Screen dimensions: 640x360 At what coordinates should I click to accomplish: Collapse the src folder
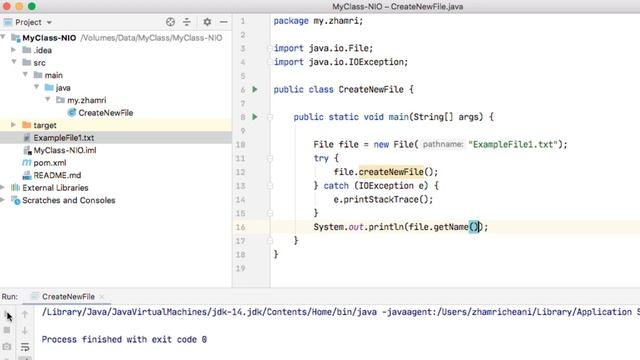click(x=14, y=62)
